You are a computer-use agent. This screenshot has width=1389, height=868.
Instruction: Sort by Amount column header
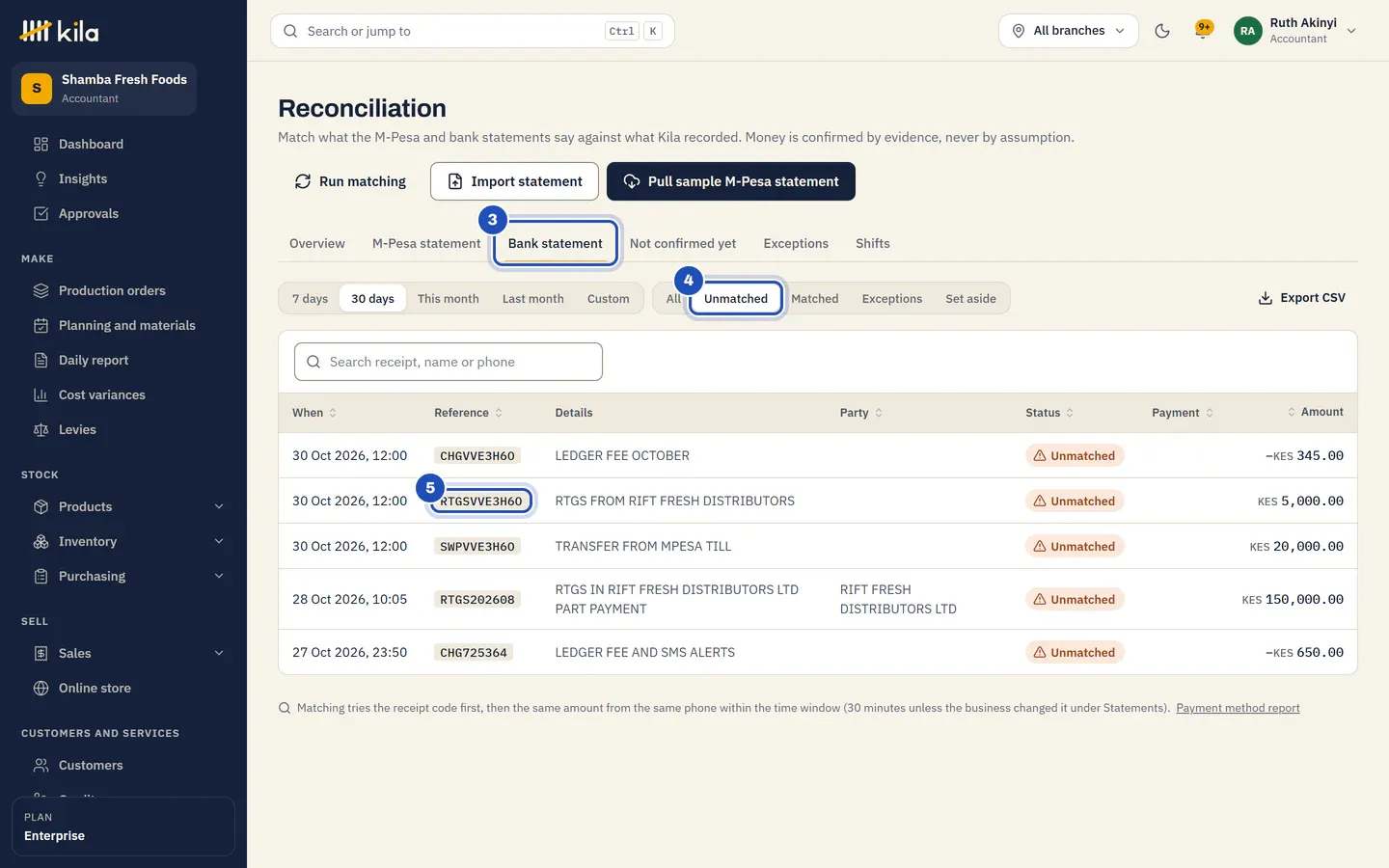1315,412
